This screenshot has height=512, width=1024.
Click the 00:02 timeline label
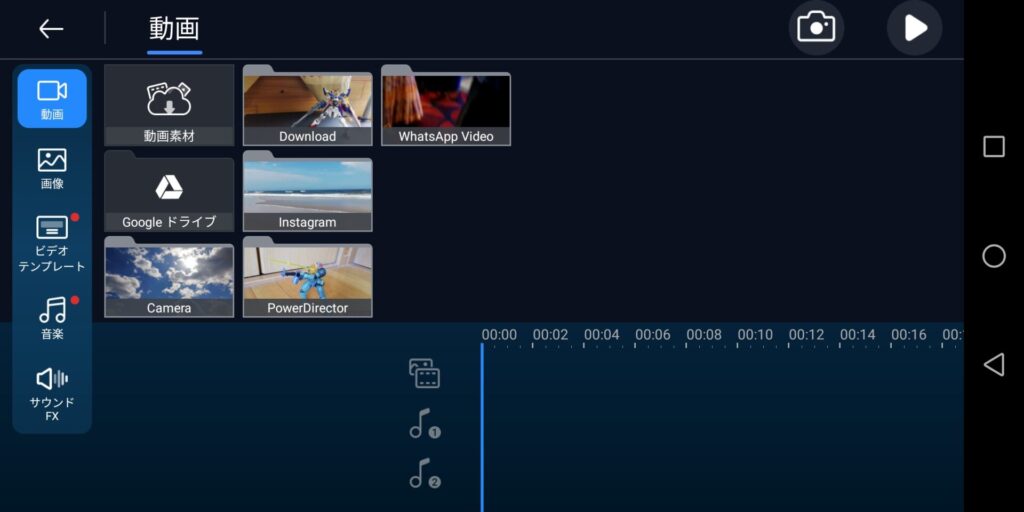[x=550, y=335]
